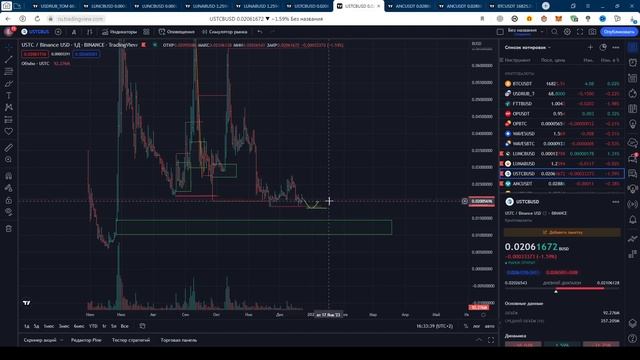Open the watchlist three-dots menu

(x=616, y=48)
